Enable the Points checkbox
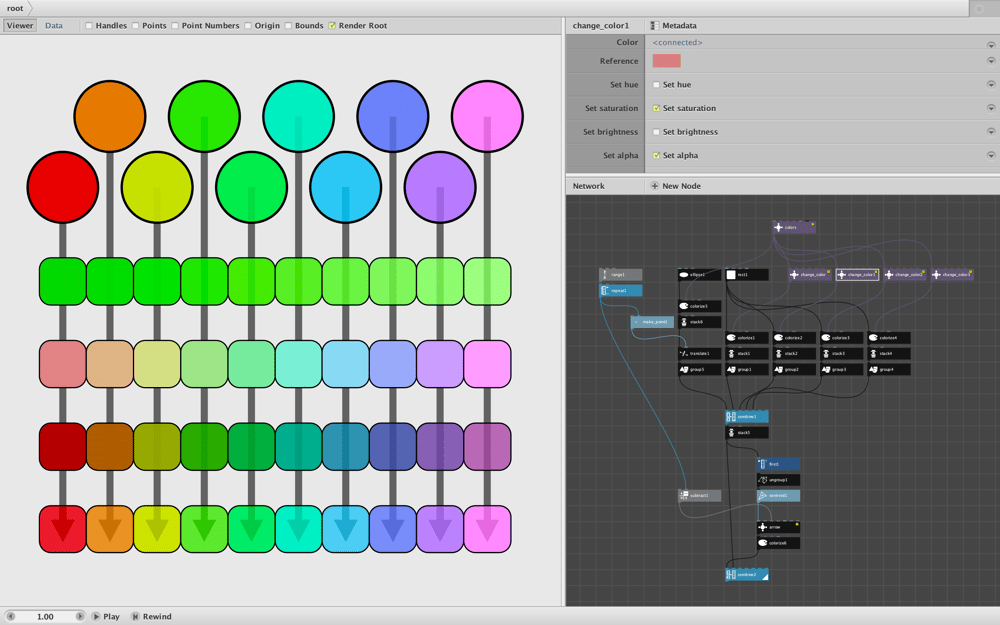The image size is (1000, 625). coord(136,26)
